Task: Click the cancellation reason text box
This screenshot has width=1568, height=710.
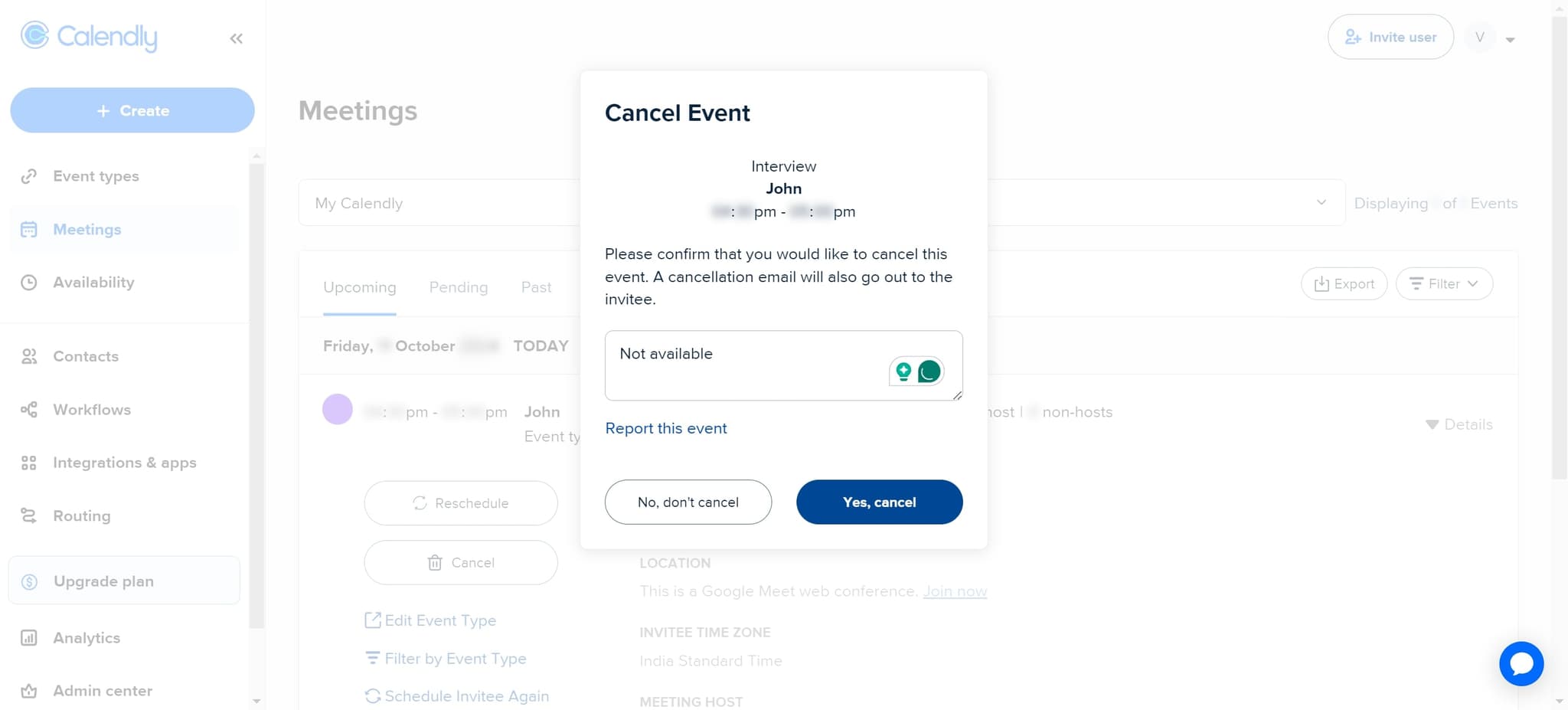Action: (766, 365)
